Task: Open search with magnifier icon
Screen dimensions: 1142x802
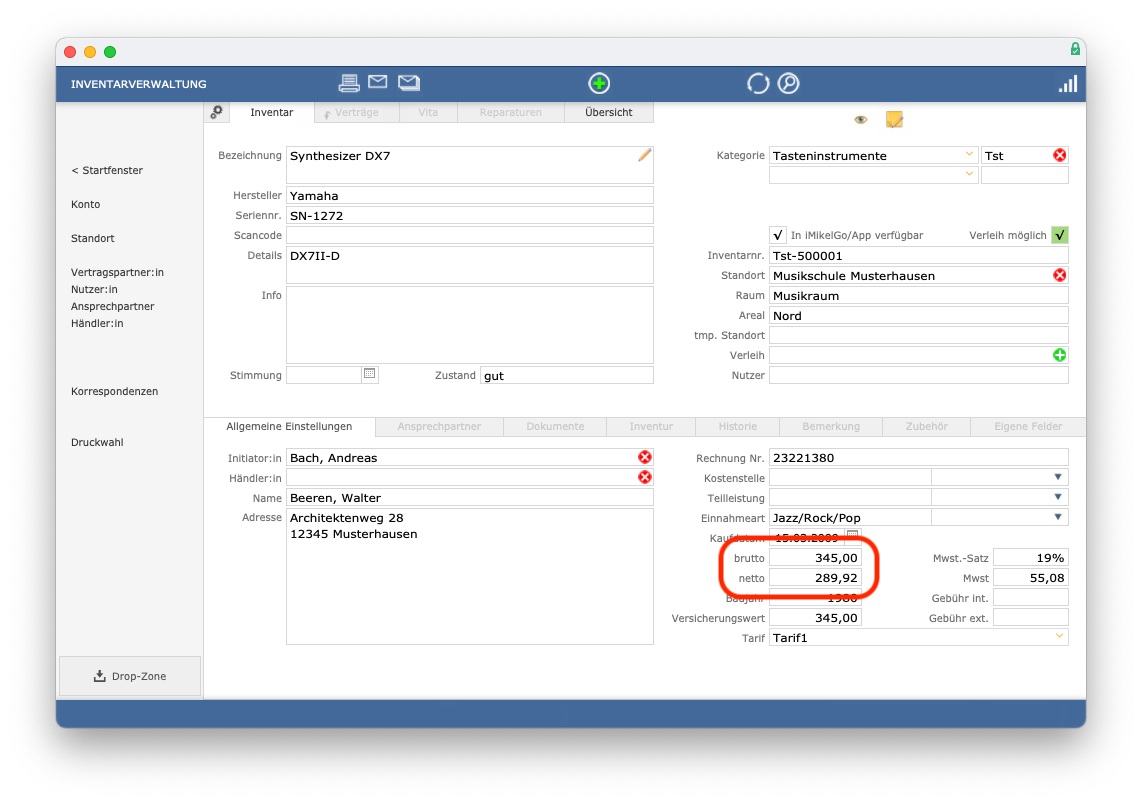Action: pos(788,83)
